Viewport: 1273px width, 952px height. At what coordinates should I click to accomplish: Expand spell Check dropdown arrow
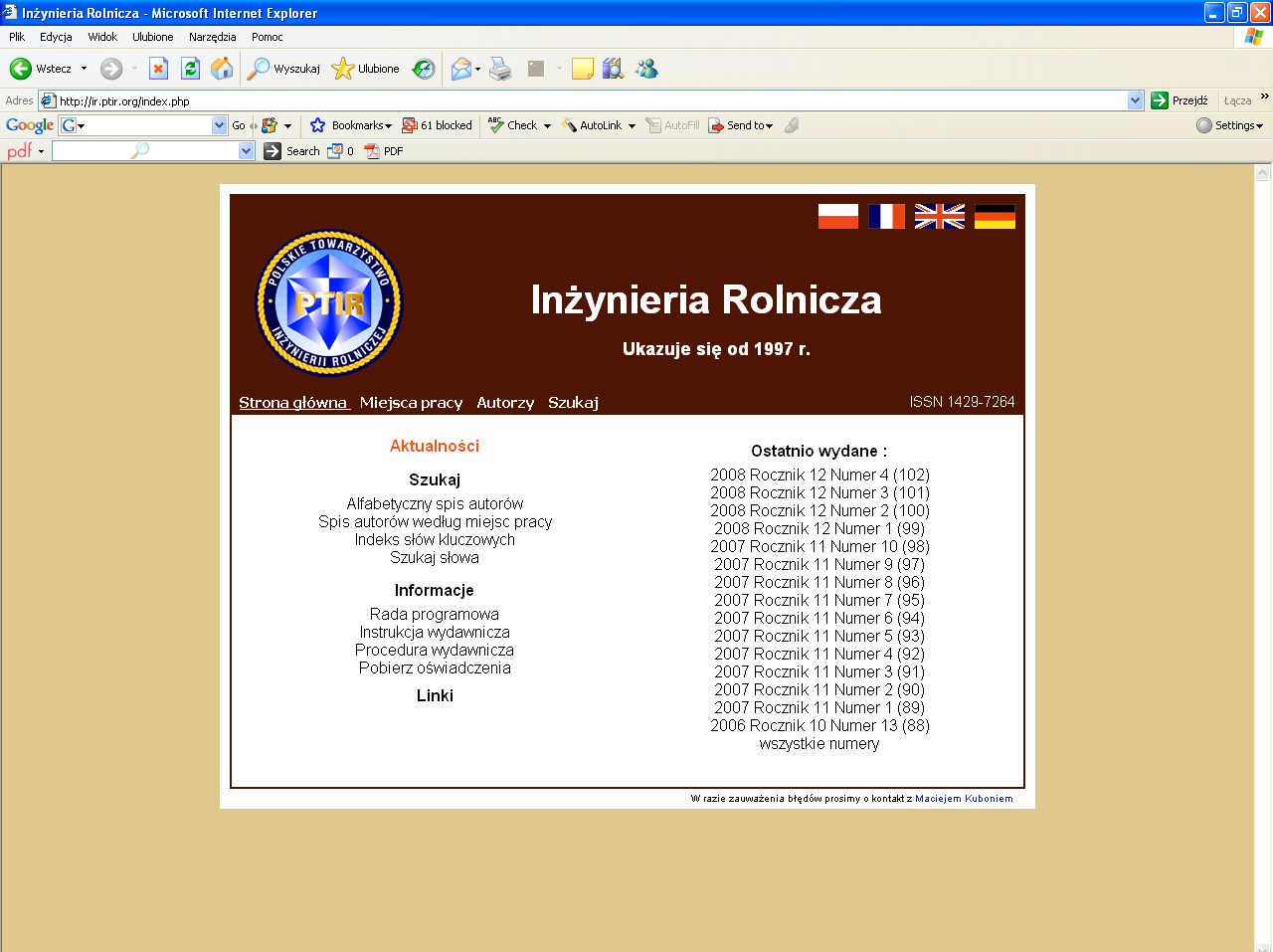[547, 126]
